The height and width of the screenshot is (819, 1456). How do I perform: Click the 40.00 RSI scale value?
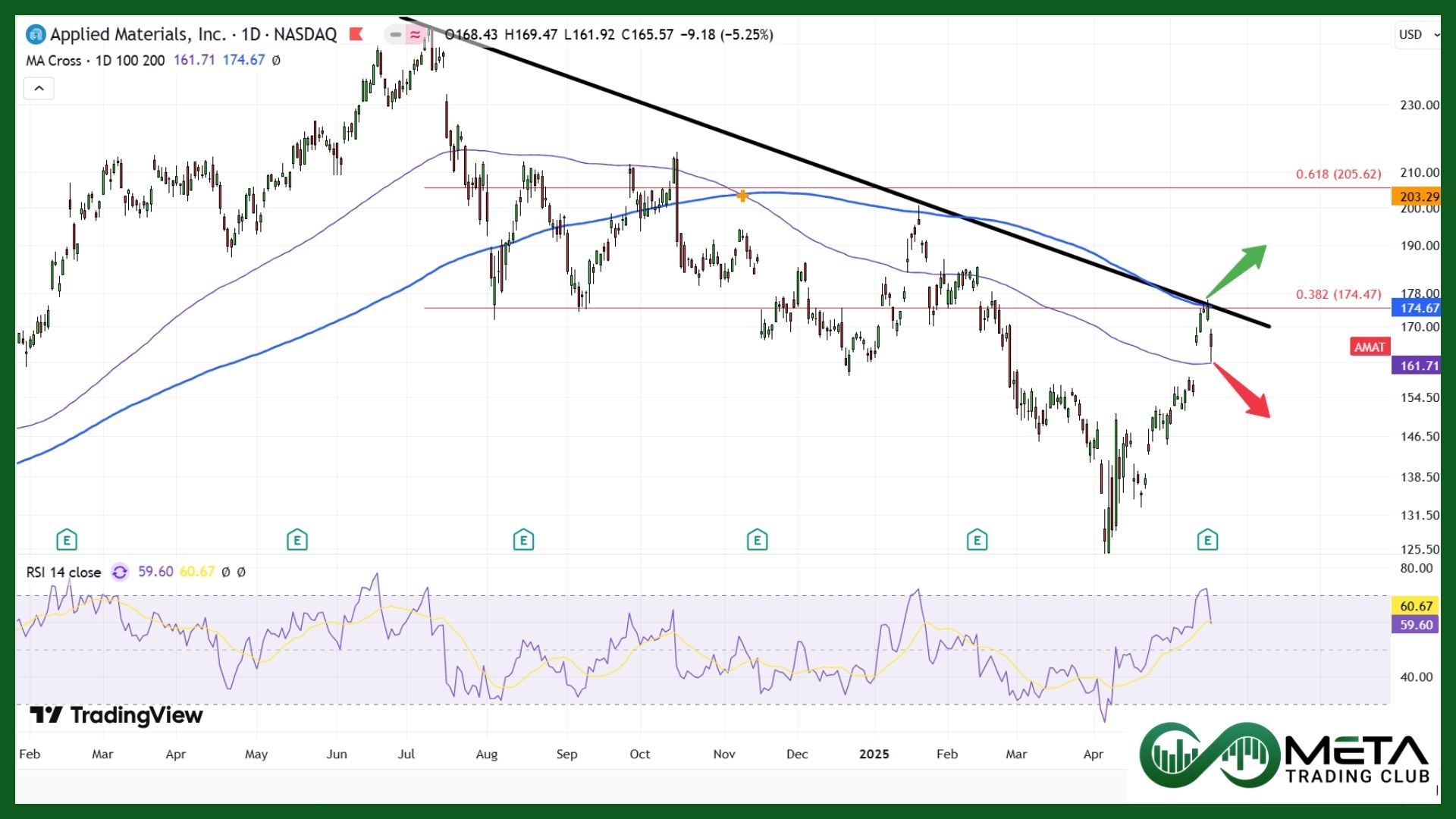1416,677
